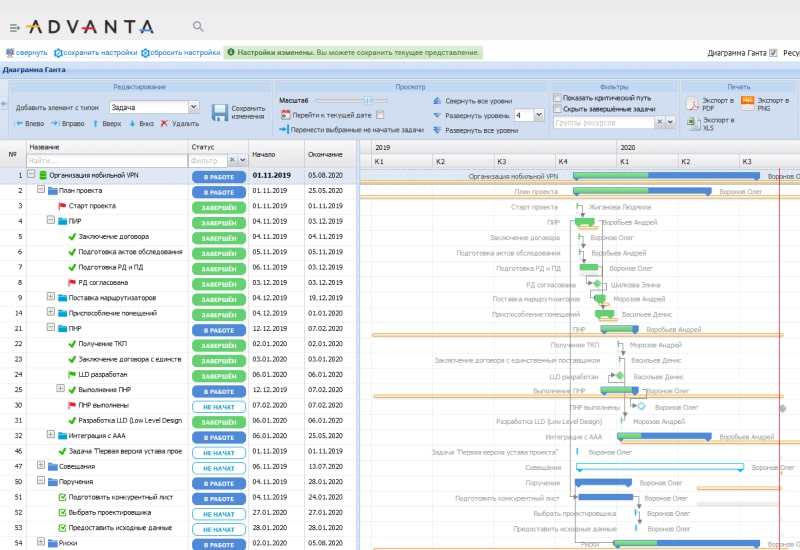
Task: Open the expand level dropdown showing 4
Action: 538,115
